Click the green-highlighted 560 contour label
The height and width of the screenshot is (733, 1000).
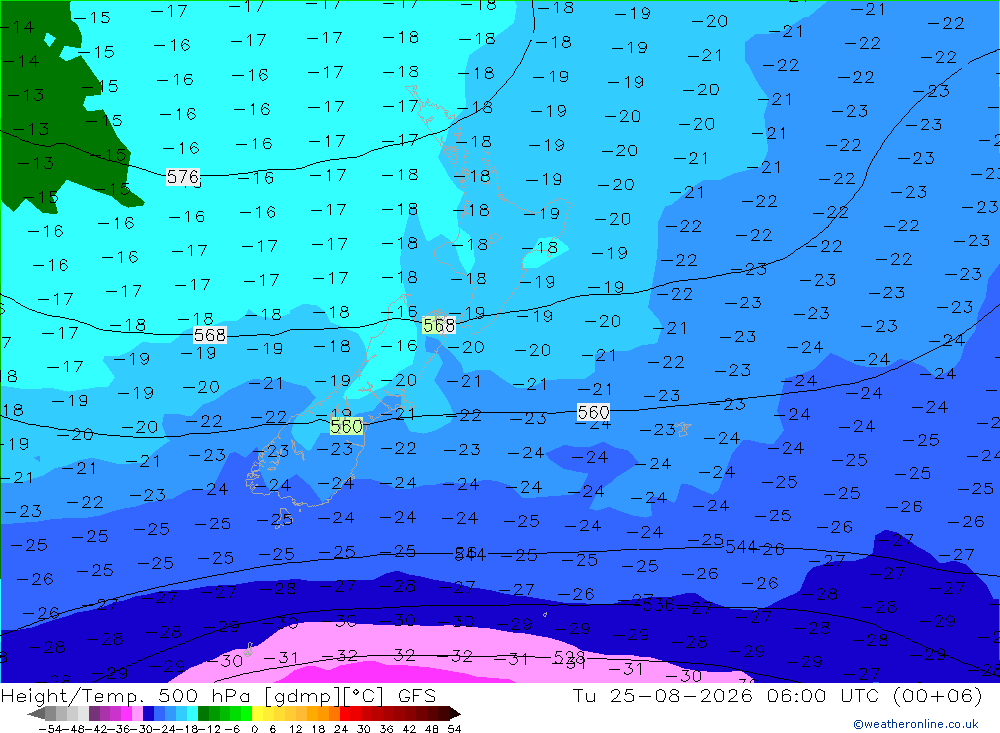coord(346,426)
